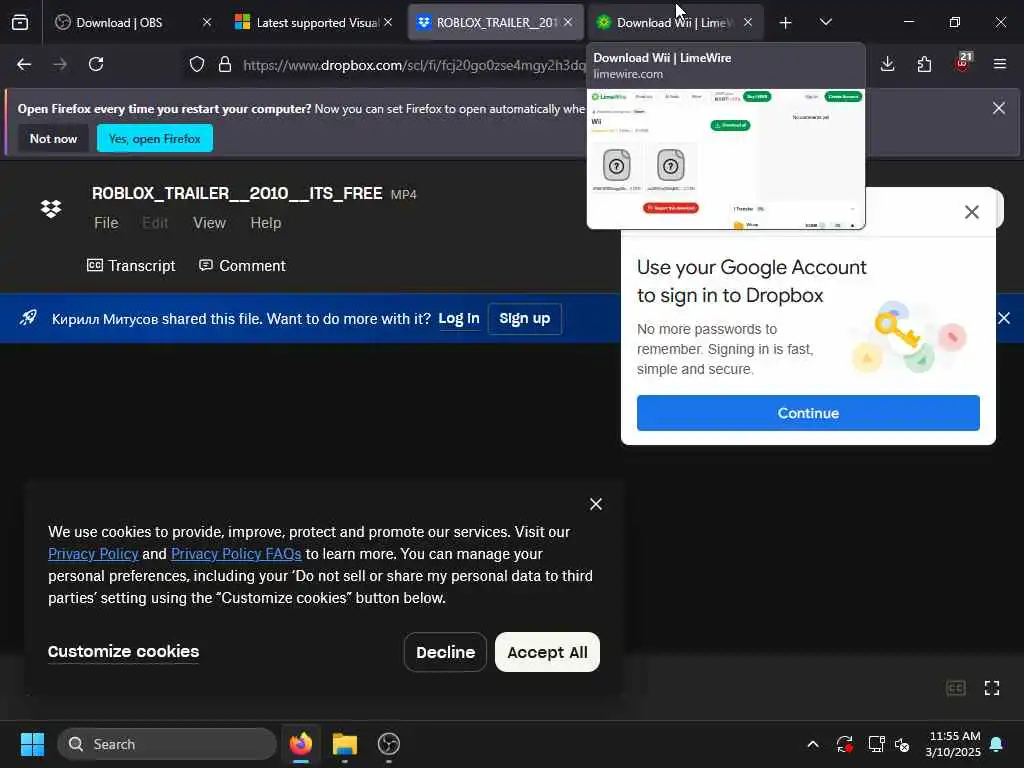Open network status tray icon
This screenshot has height=768, width=1024.
tap(876, 744)
